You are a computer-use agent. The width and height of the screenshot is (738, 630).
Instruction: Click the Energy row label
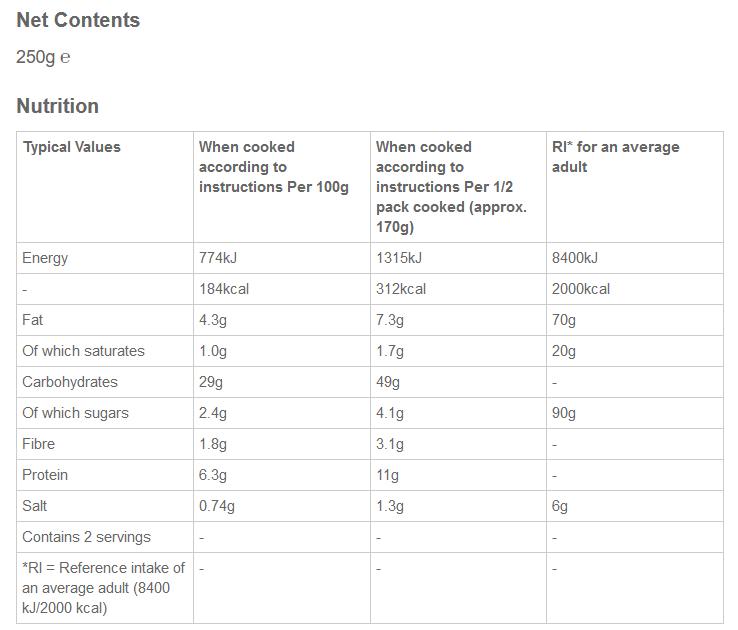[x=45, y=258]
